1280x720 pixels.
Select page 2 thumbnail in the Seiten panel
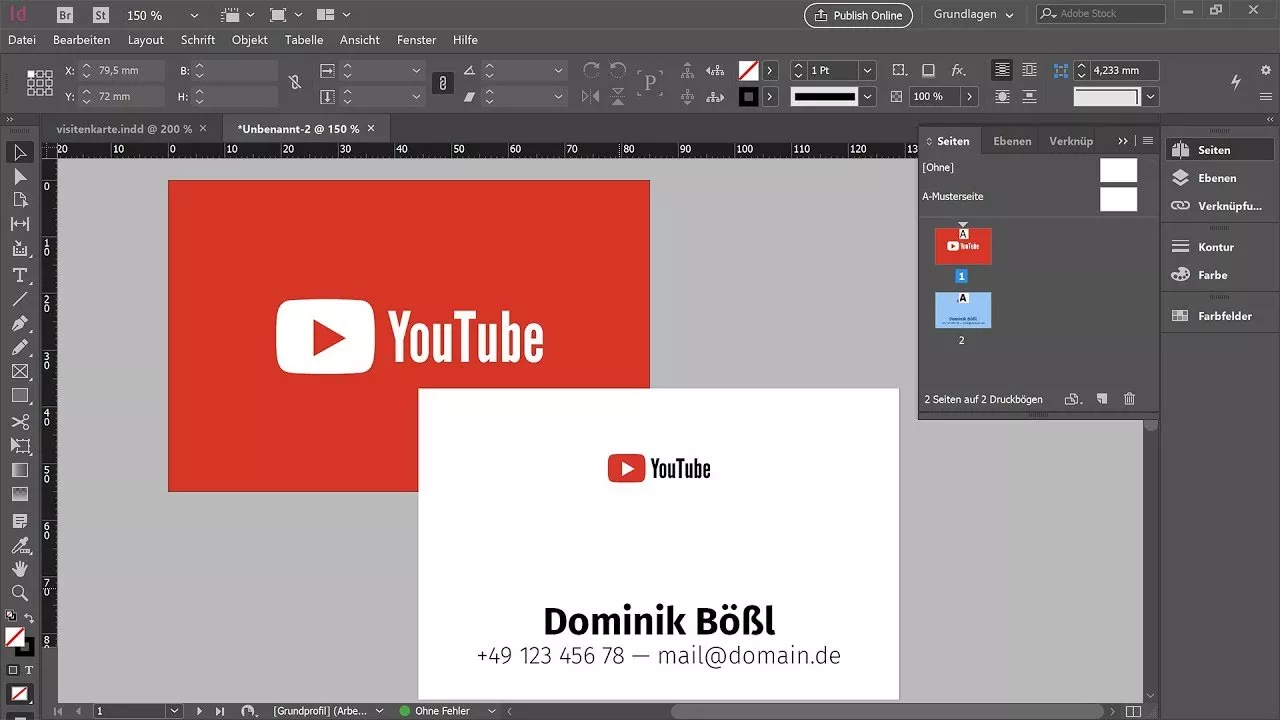[962, 310]
